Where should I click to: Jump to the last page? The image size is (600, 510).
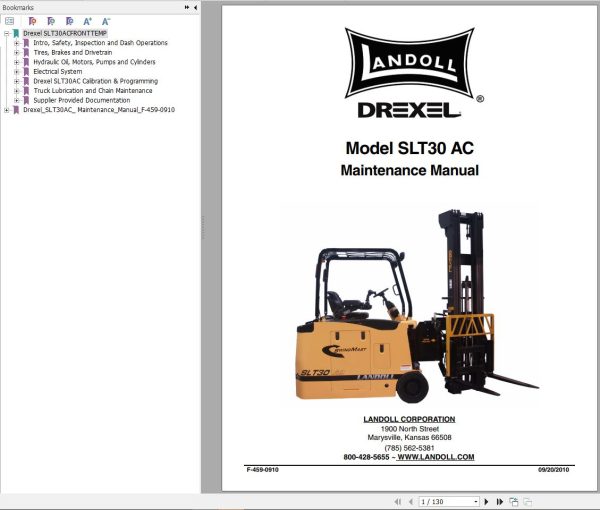[500, 502]
